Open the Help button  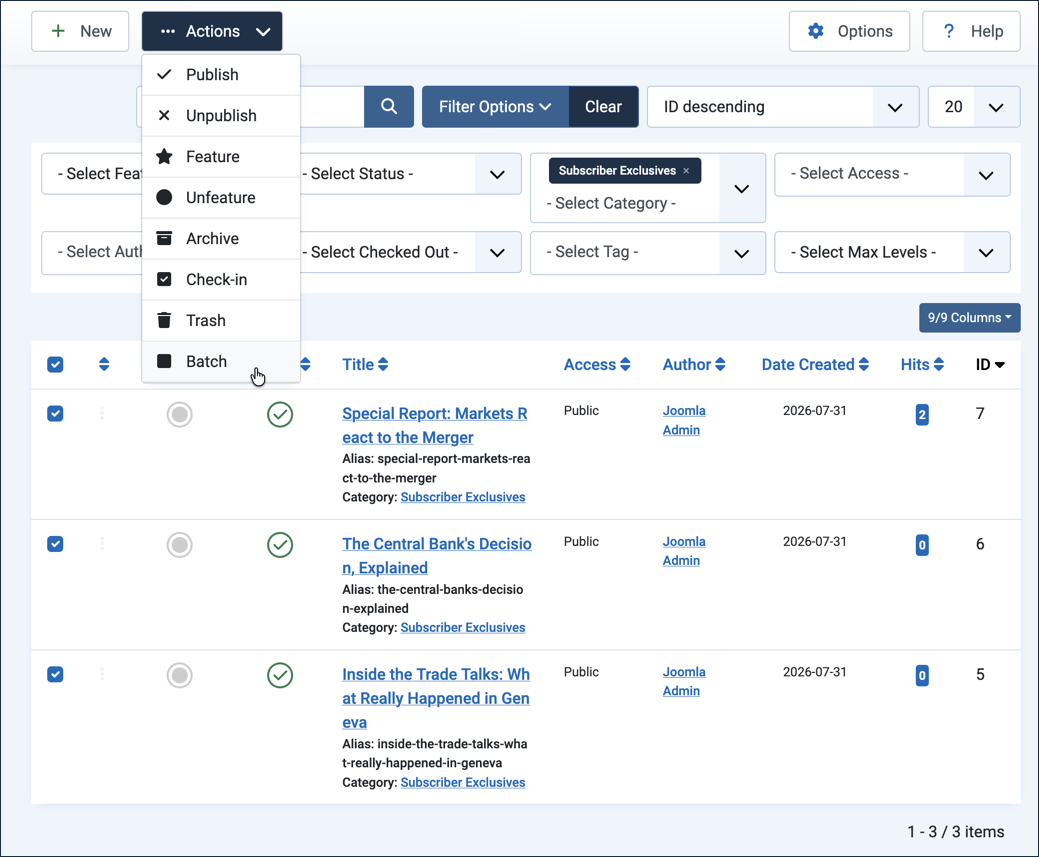(971, 31)
